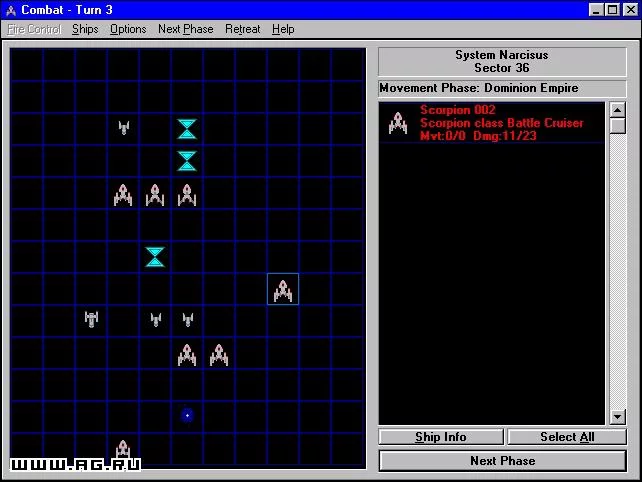Viewport: 642px width, 482px height.
Task: Select the 'Scorpion class Battle Cruiser' list entry
Action: point(492,123)
